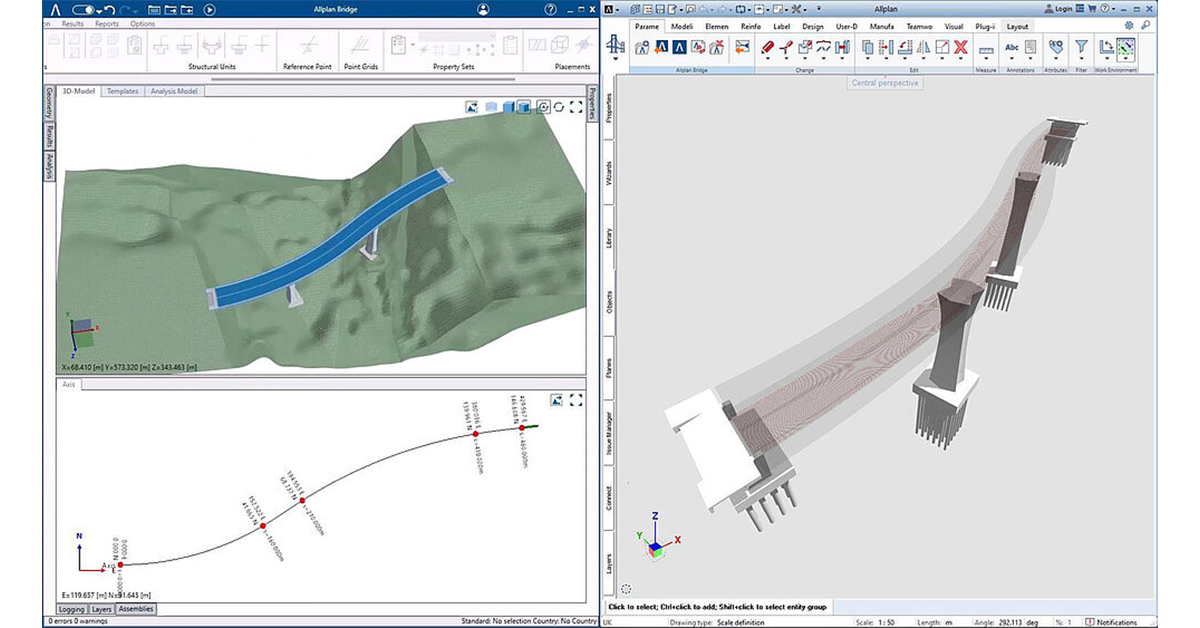This screenshot has height=628, width=1200.
Task: Select the Modeli ribbon tab
Action: click(684, 26)
